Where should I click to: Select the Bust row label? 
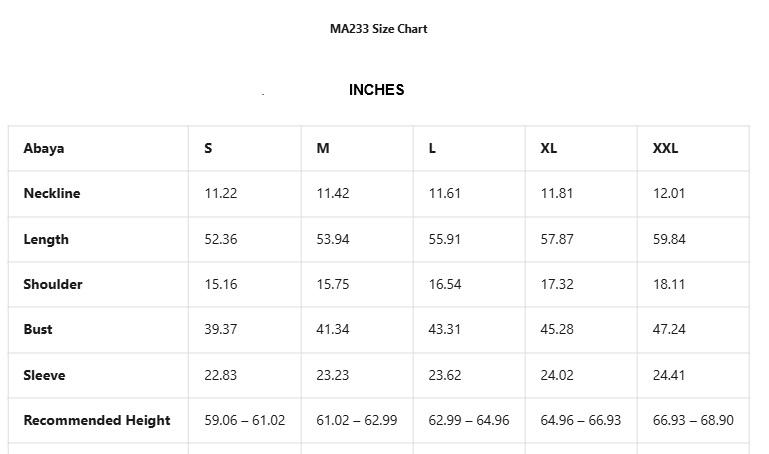tap(38, 329)
